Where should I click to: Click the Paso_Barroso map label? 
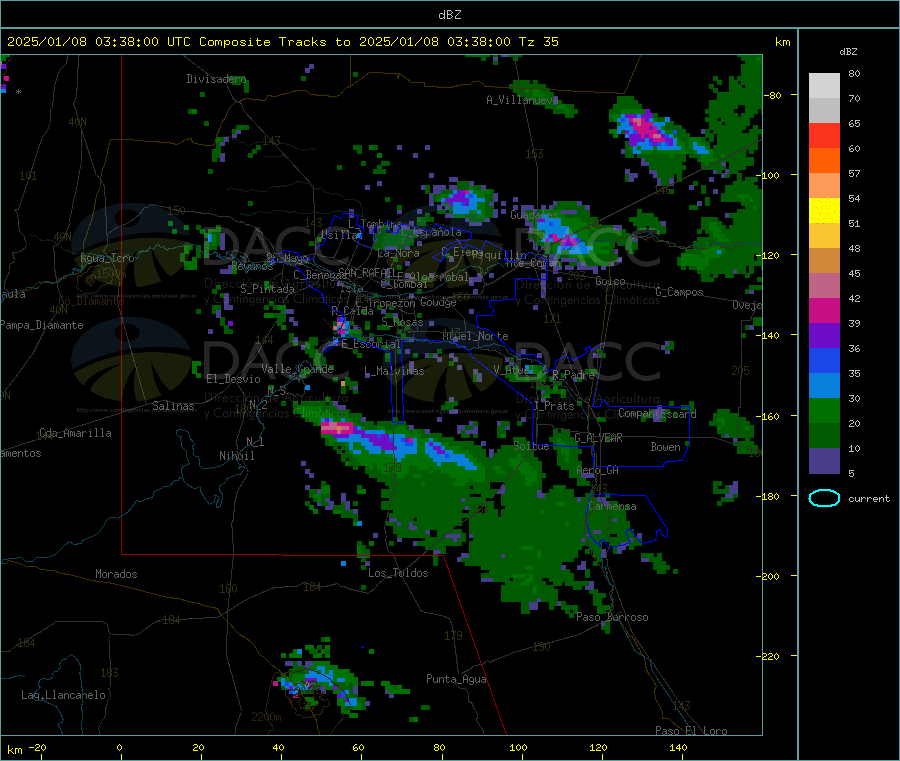(x=612, y=617)
